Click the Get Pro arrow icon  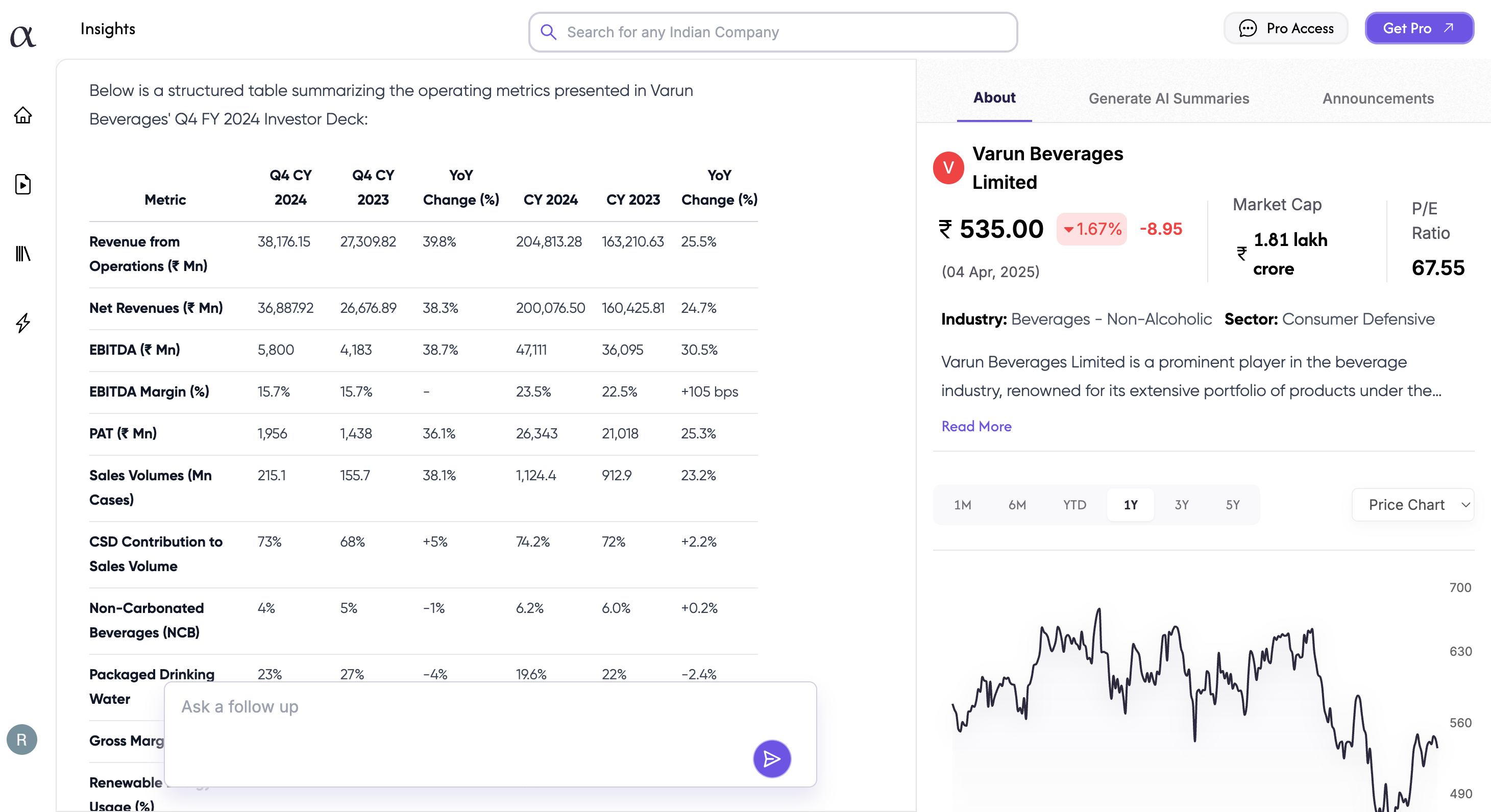tap(1449, 28)
